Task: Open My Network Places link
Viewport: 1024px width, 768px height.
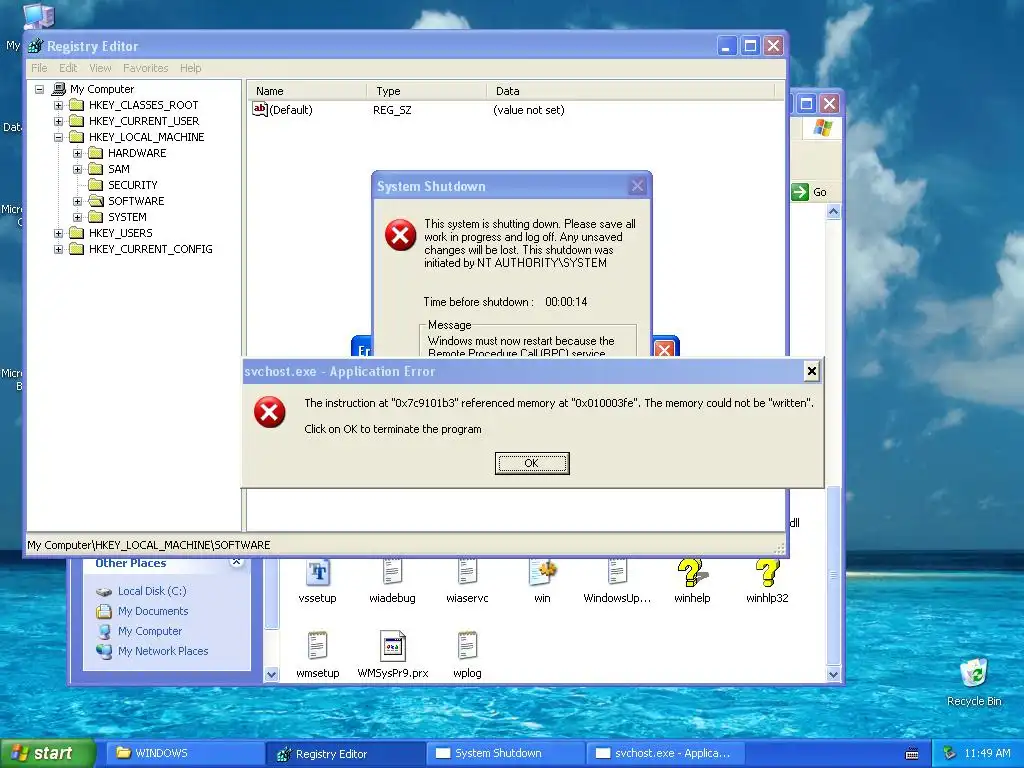Action: coord(163,651)
